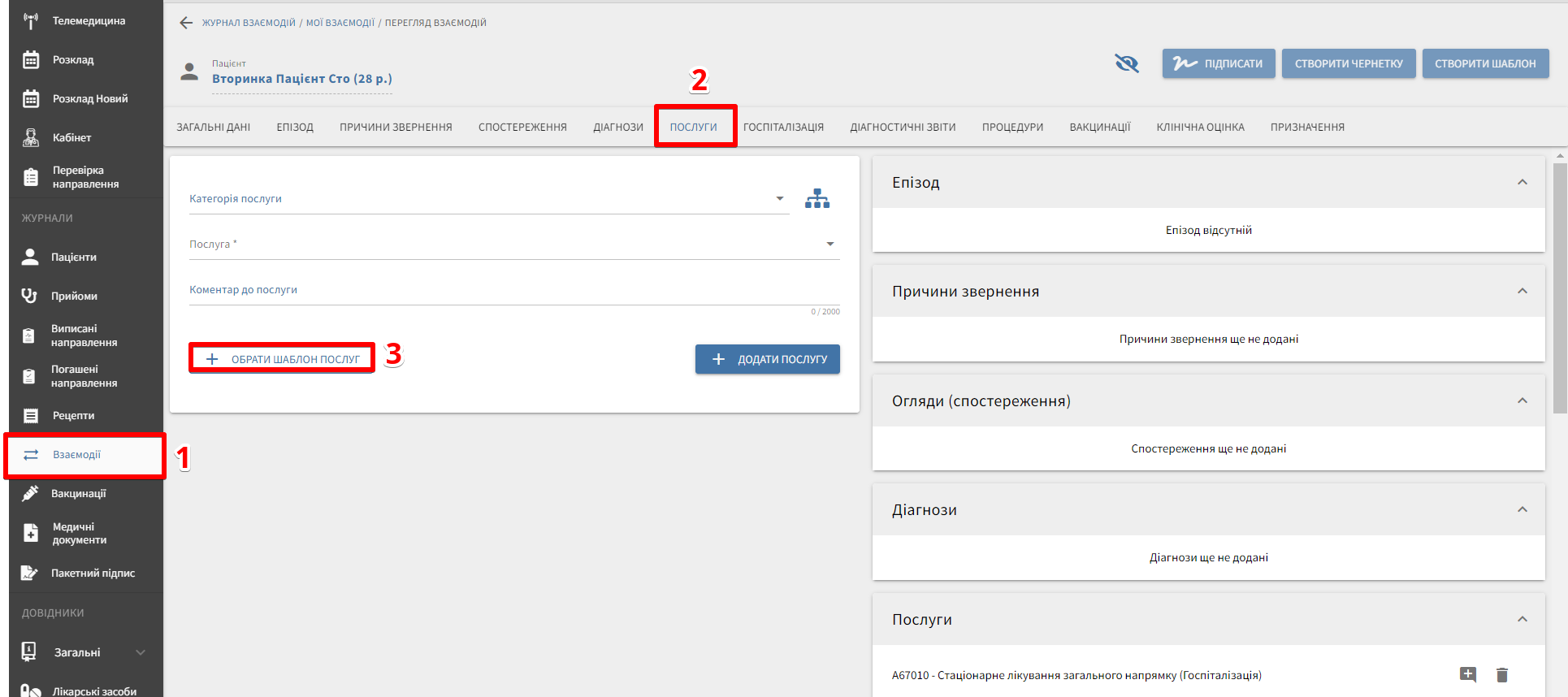Open Вакцинації journal in the sidebar
Image resolution: width=1568 pixels, height=697 pixels.
[x=78, y=493]
